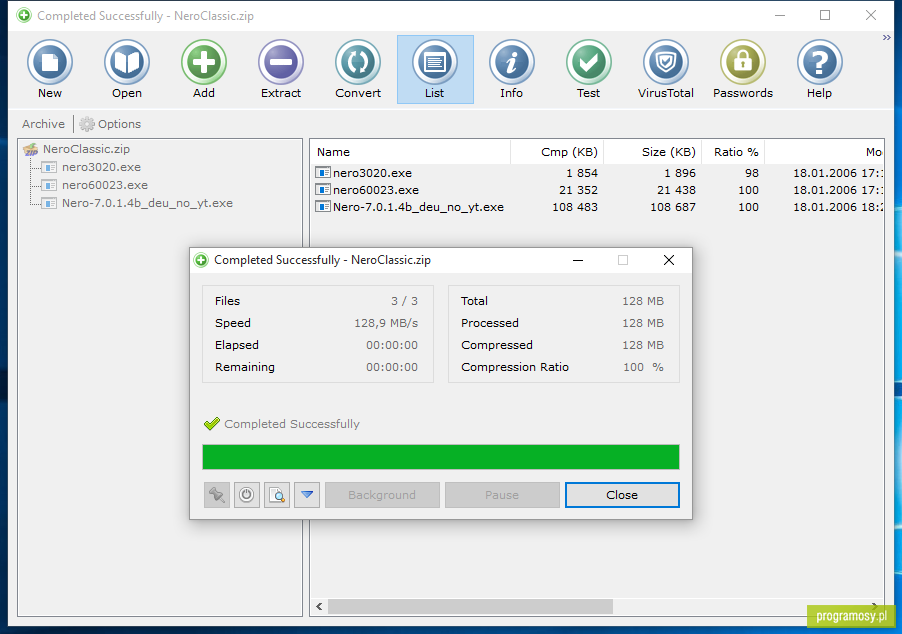Expand the toolbar overflow chevron
This screenshot has width=902, height=634.
[x=886, y=38]
